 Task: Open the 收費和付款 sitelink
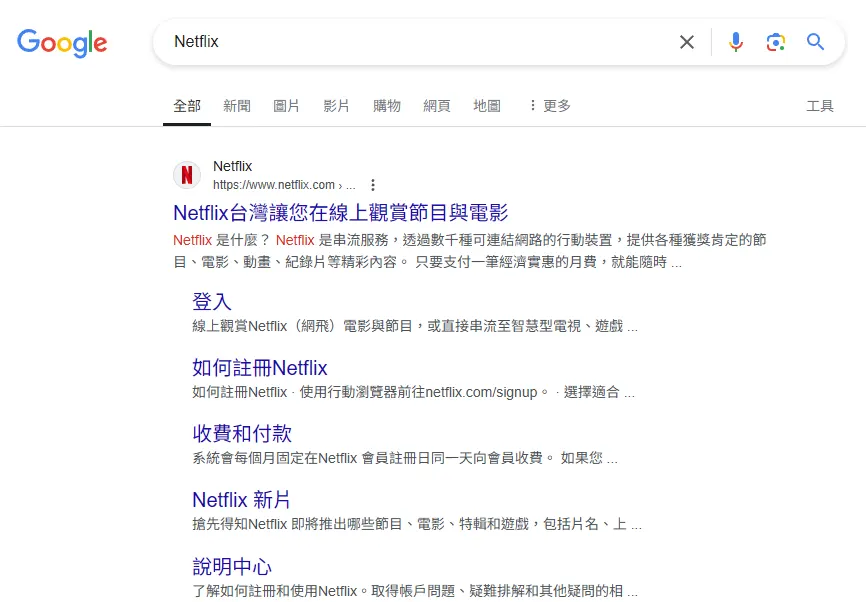point(242,434)
